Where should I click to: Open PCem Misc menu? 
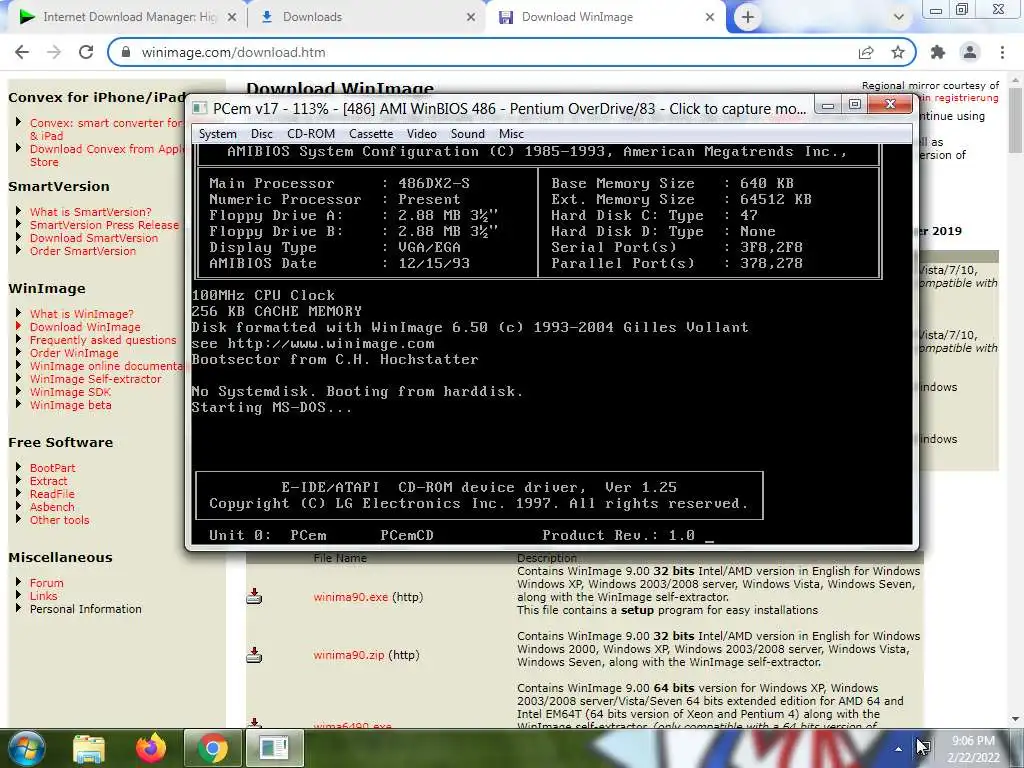(511, 134)
